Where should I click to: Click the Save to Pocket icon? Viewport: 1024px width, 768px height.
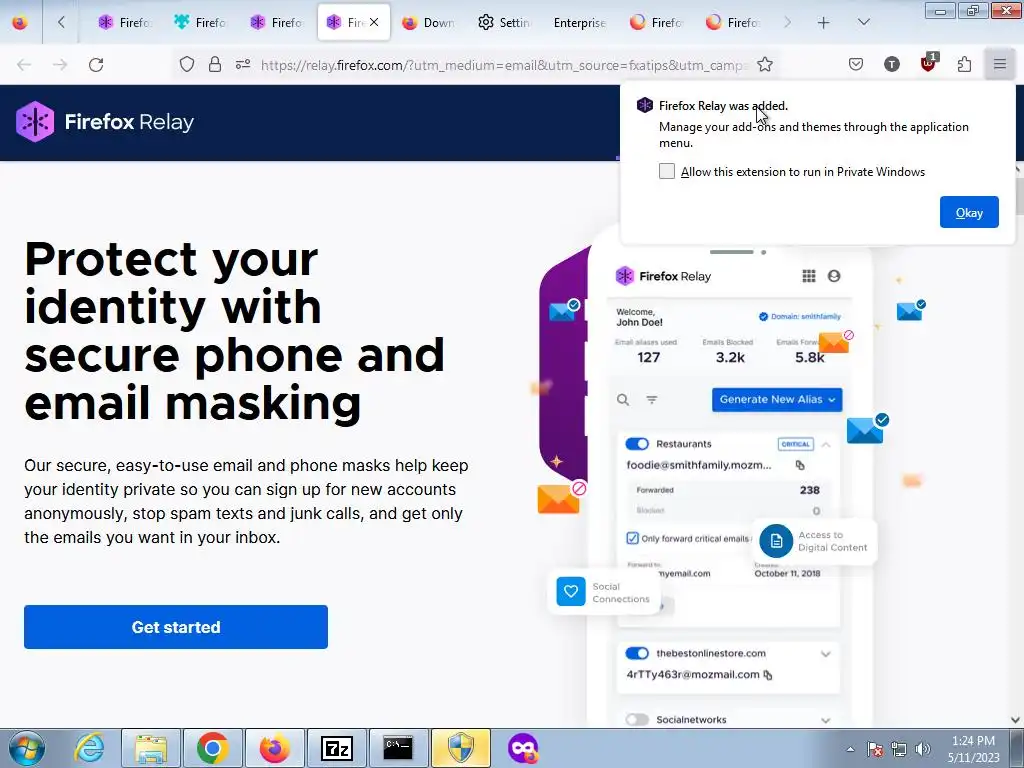856,64
